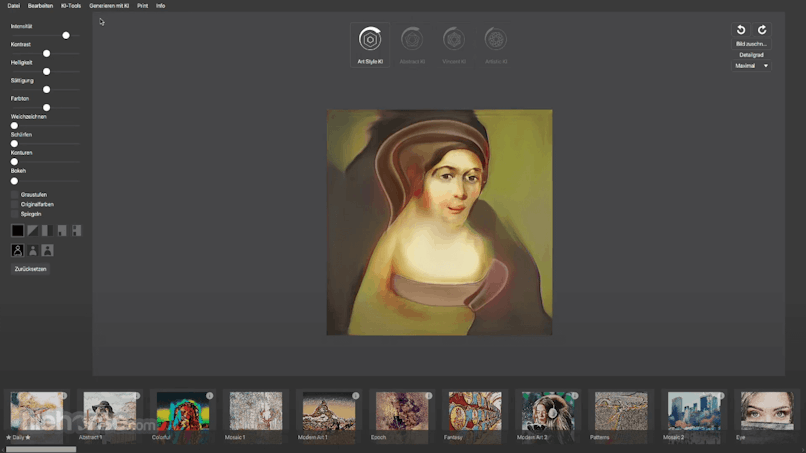Open the Datei menu
The width and height of the screenshot is (806, 453).
(x=14, y=6)
